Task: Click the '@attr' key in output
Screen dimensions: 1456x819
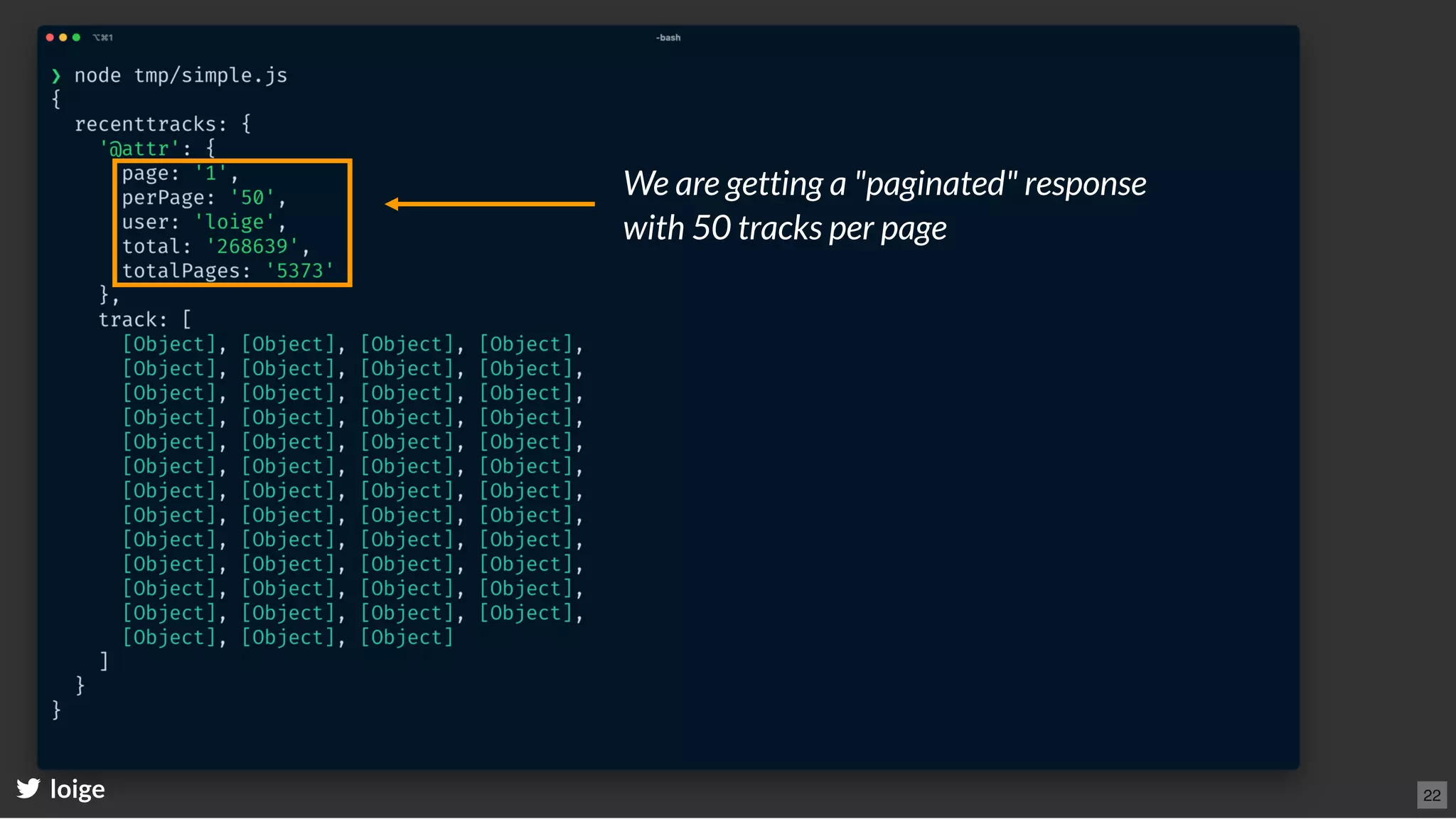Action: pos(139,149)
